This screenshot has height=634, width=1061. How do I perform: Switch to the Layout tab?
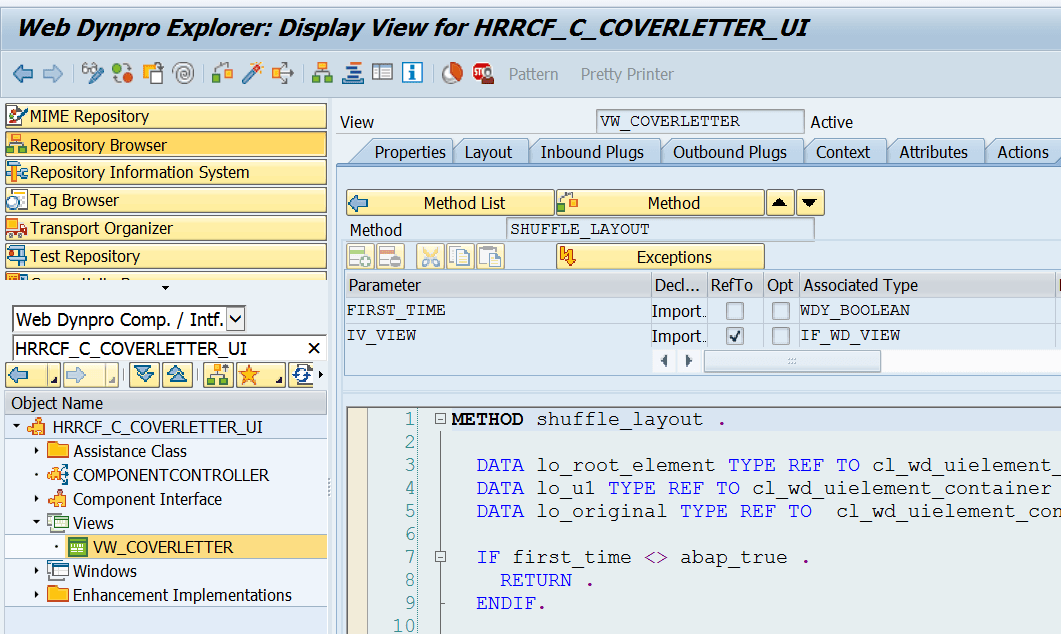tap(491, 151)
